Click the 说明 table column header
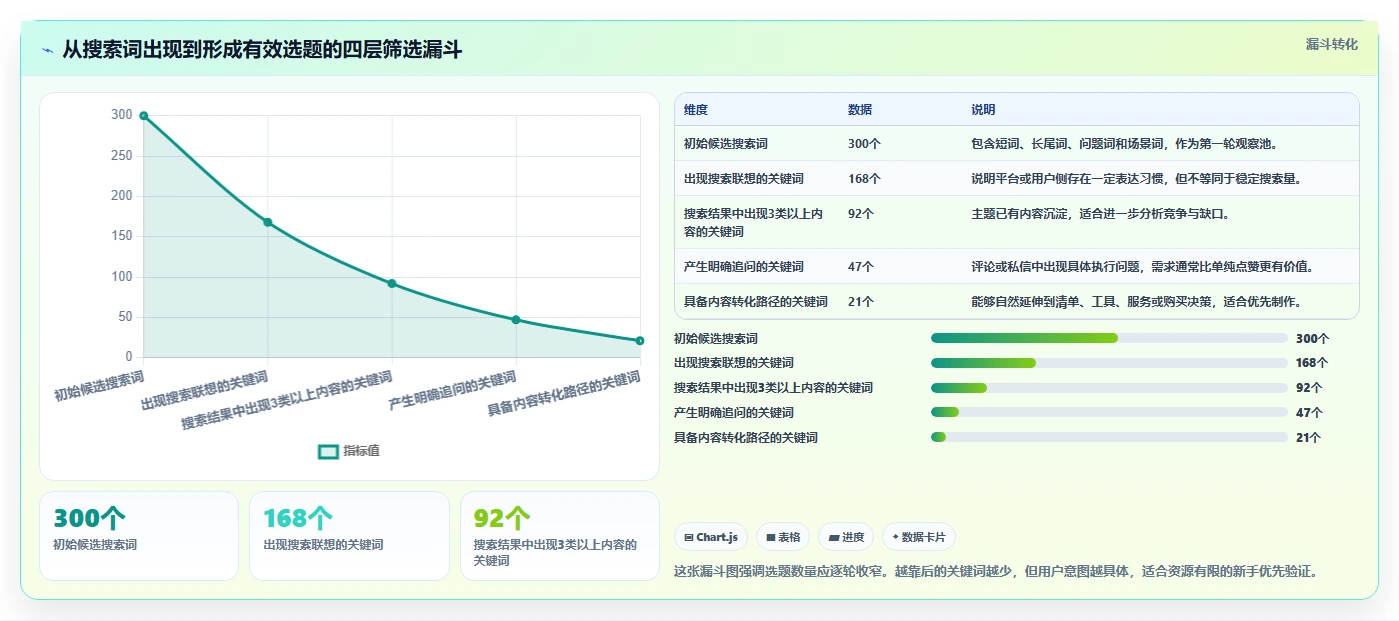This screenshot has width=1399, height=621. click(983, 110)
